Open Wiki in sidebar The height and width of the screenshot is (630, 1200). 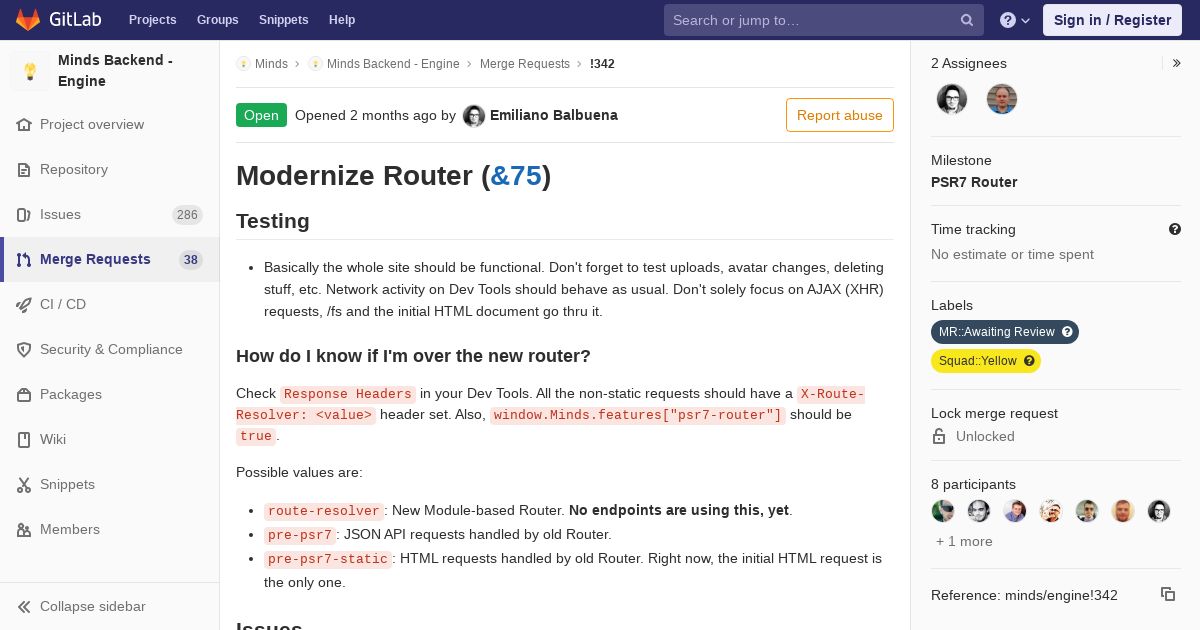pos(53,439)
